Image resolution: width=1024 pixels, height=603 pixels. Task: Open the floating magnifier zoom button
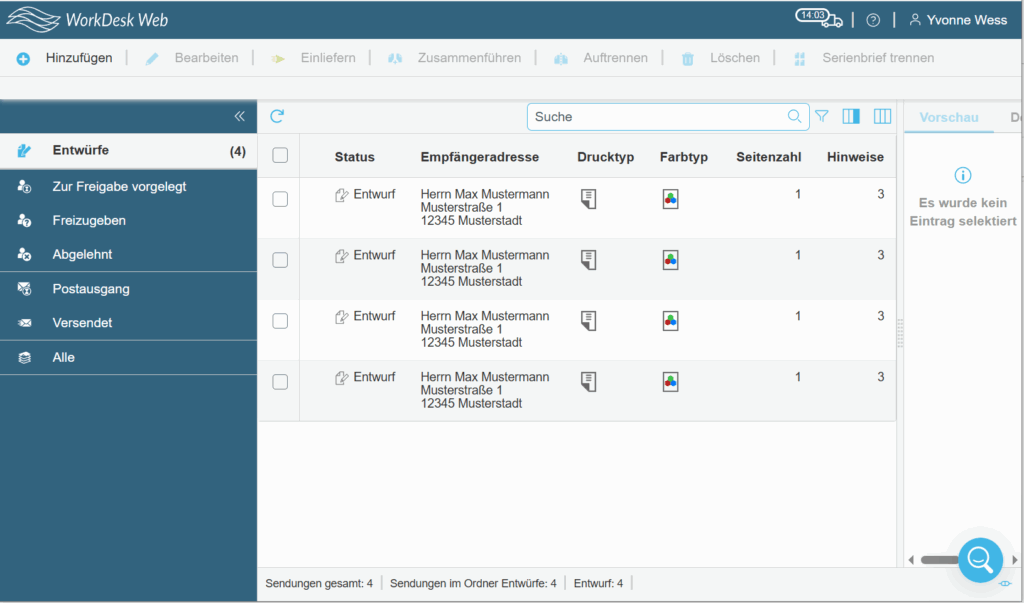[979, 560]
